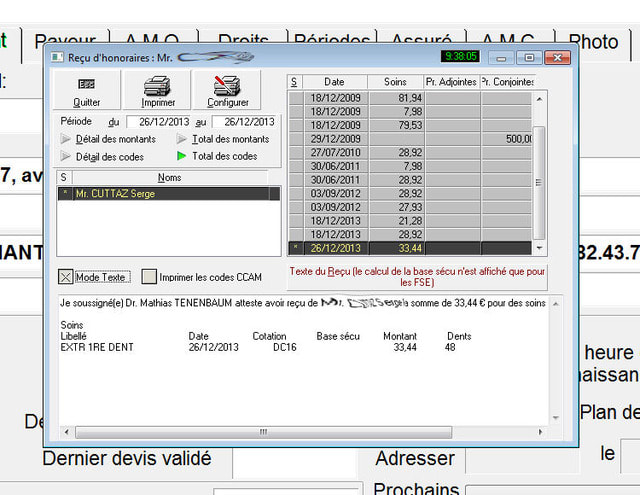Switch to the Photo tab

(593, 41)
